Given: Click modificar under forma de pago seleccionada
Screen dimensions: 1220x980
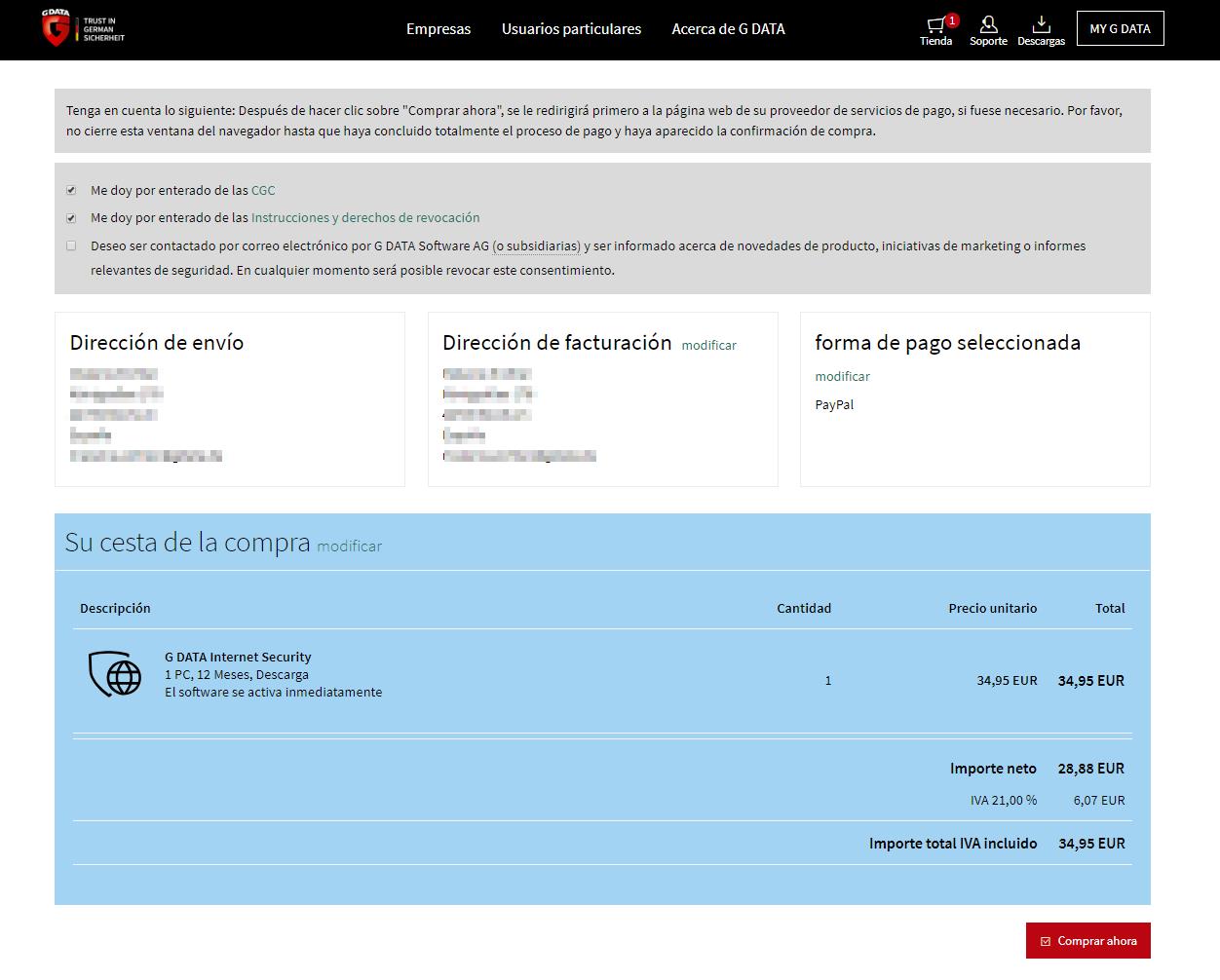Looking at the screenshot, I should (x=842, y=376).
